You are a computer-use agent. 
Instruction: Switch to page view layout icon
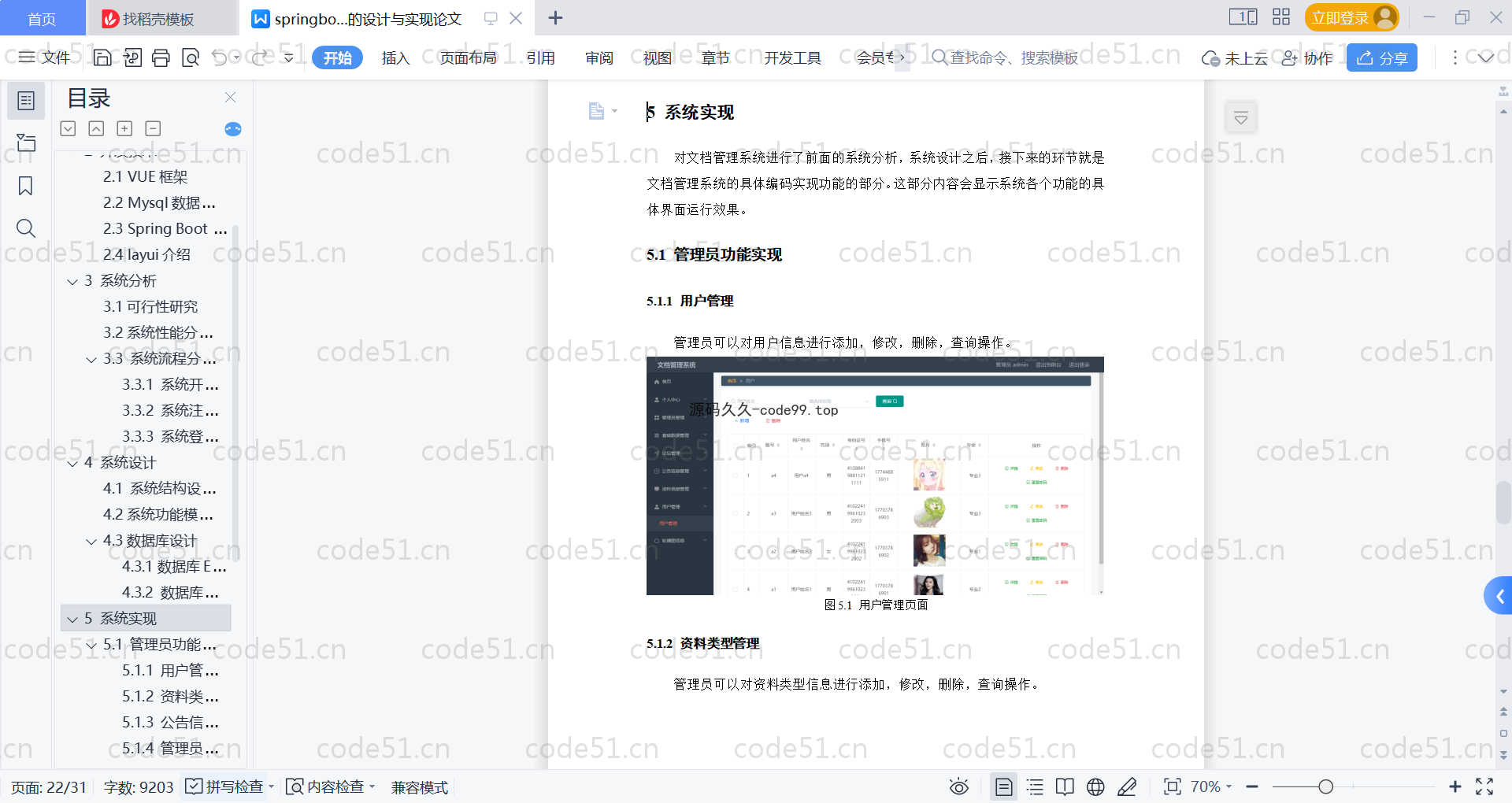coord(1003,786)
